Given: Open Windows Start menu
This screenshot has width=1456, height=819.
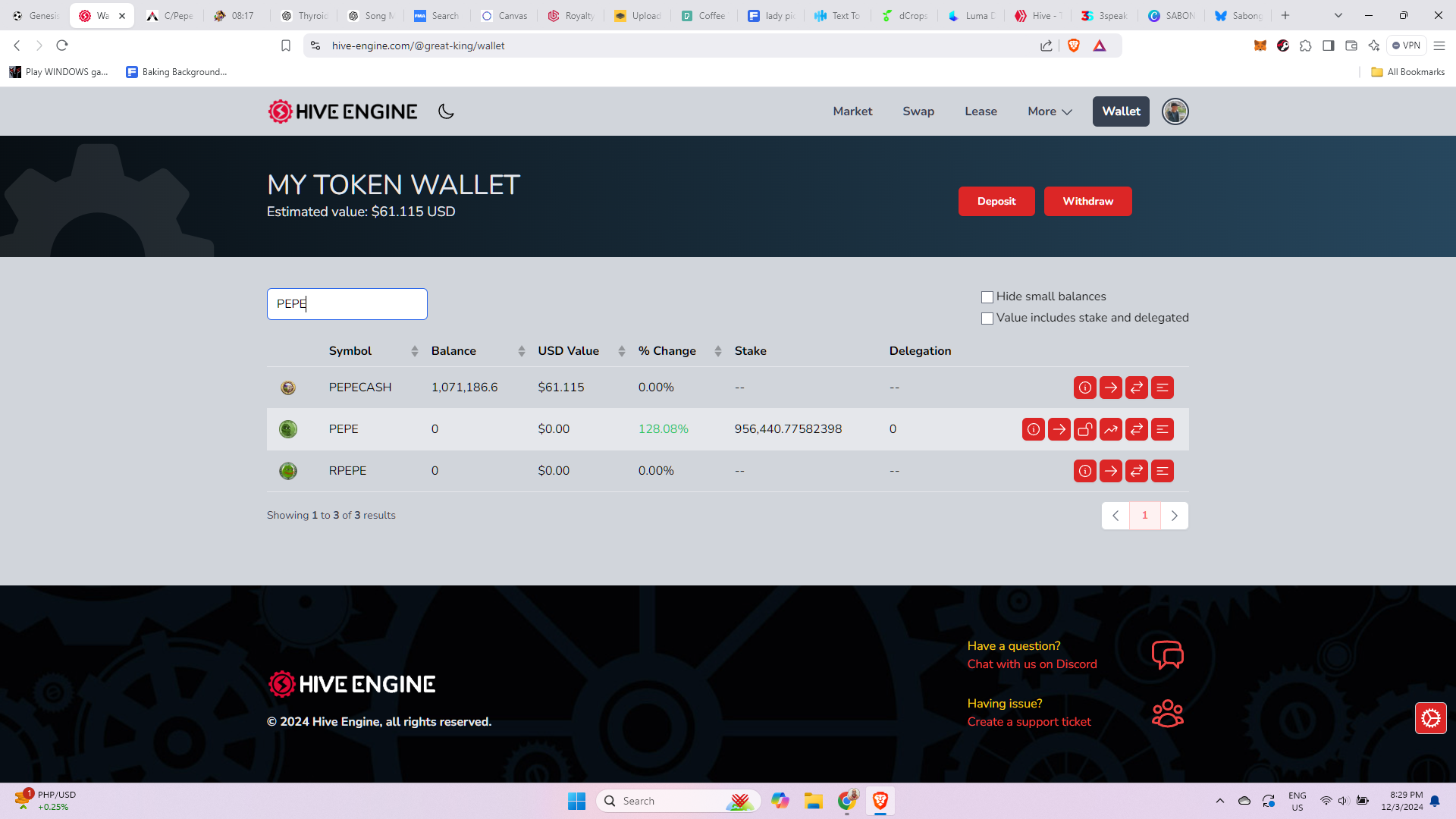Looking at the screenshot, I should pyautogui.click(x=576, y=801).
